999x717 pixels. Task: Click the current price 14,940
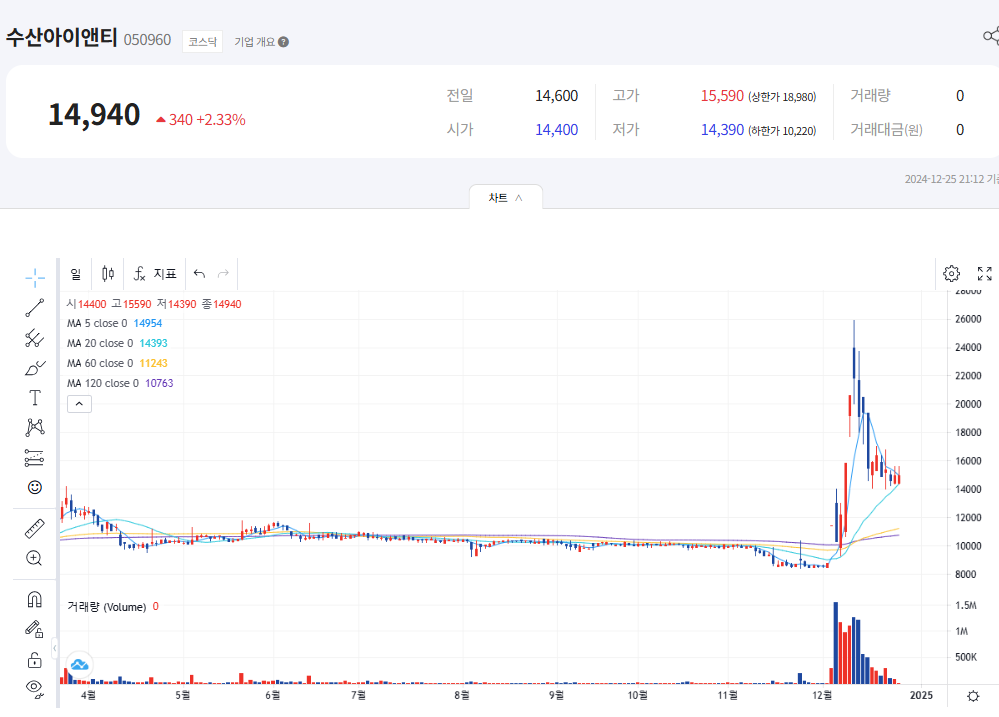[x=94, y=115]
